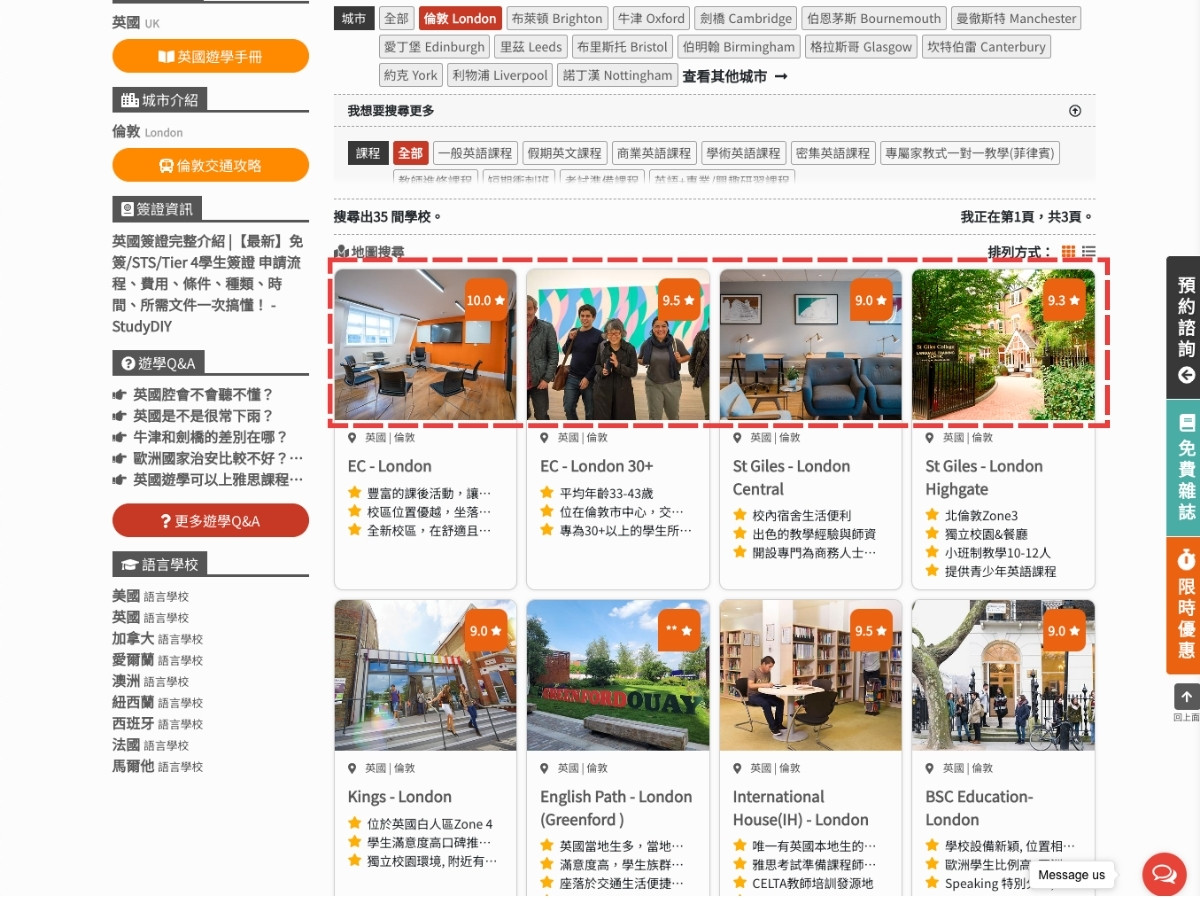This screenshot has width=1200, height=900.
Task: Filter courses by 假期英文課程
Action: 565,153
